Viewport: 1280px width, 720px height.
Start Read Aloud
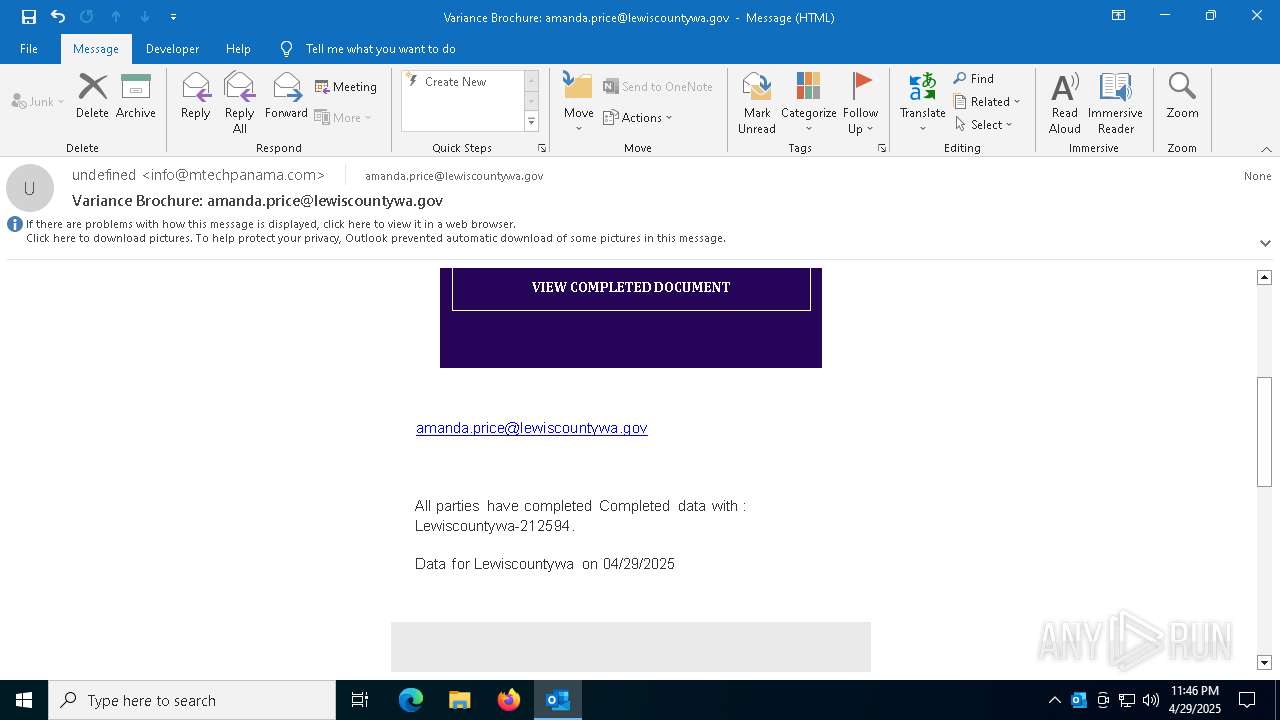[x=1065, y=102]
